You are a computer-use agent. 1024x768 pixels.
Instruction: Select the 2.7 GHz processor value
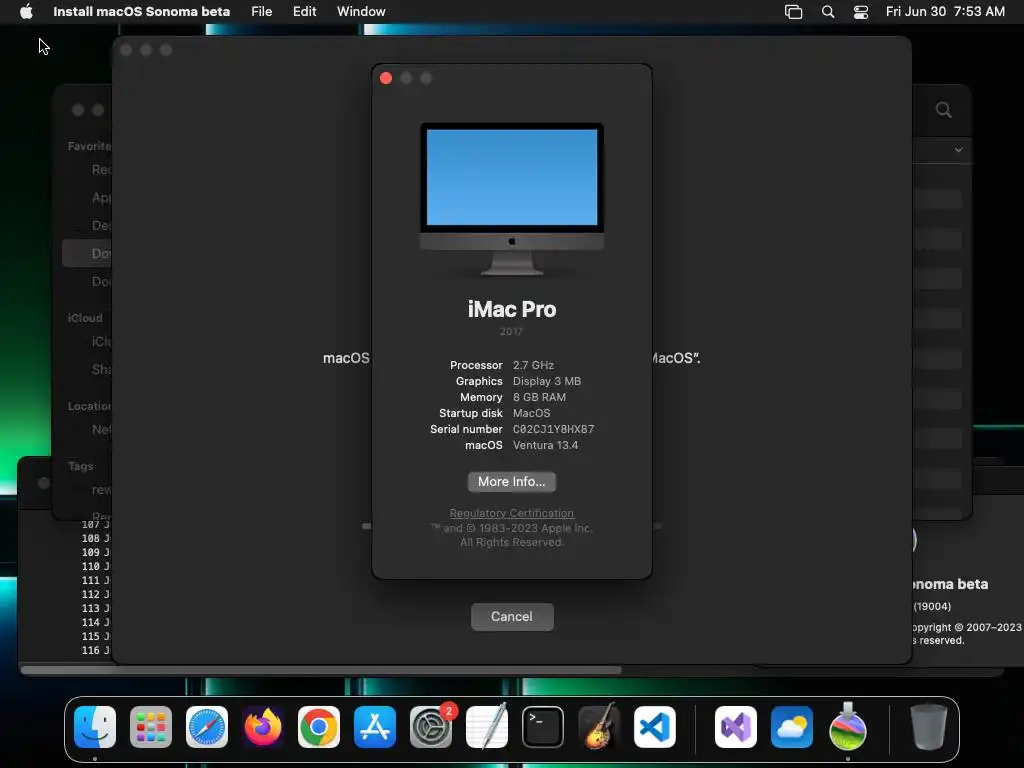click(x=533, y=365)
